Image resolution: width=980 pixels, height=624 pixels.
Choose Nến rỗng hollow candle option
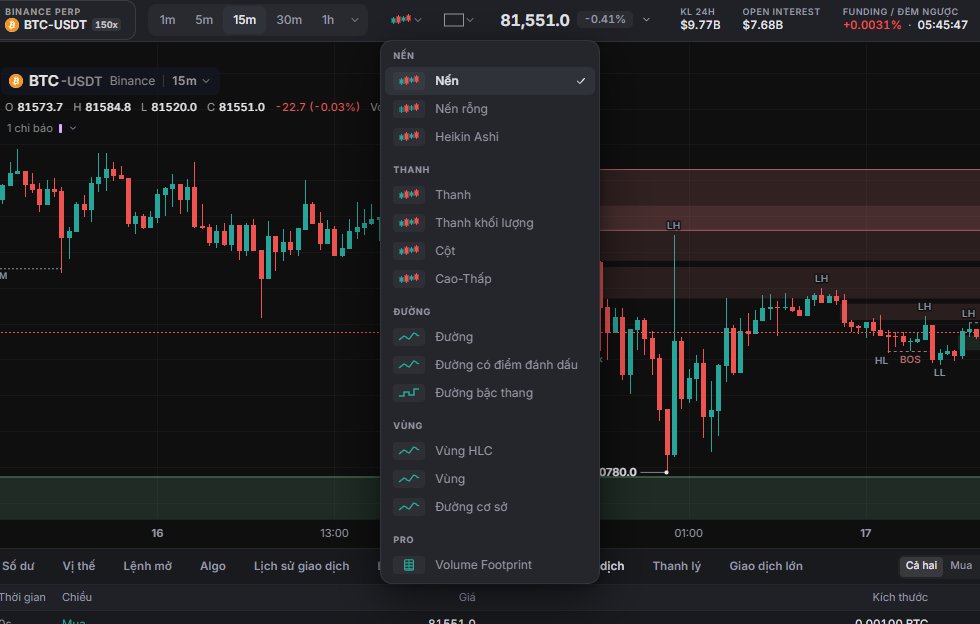tap(489, 109)
